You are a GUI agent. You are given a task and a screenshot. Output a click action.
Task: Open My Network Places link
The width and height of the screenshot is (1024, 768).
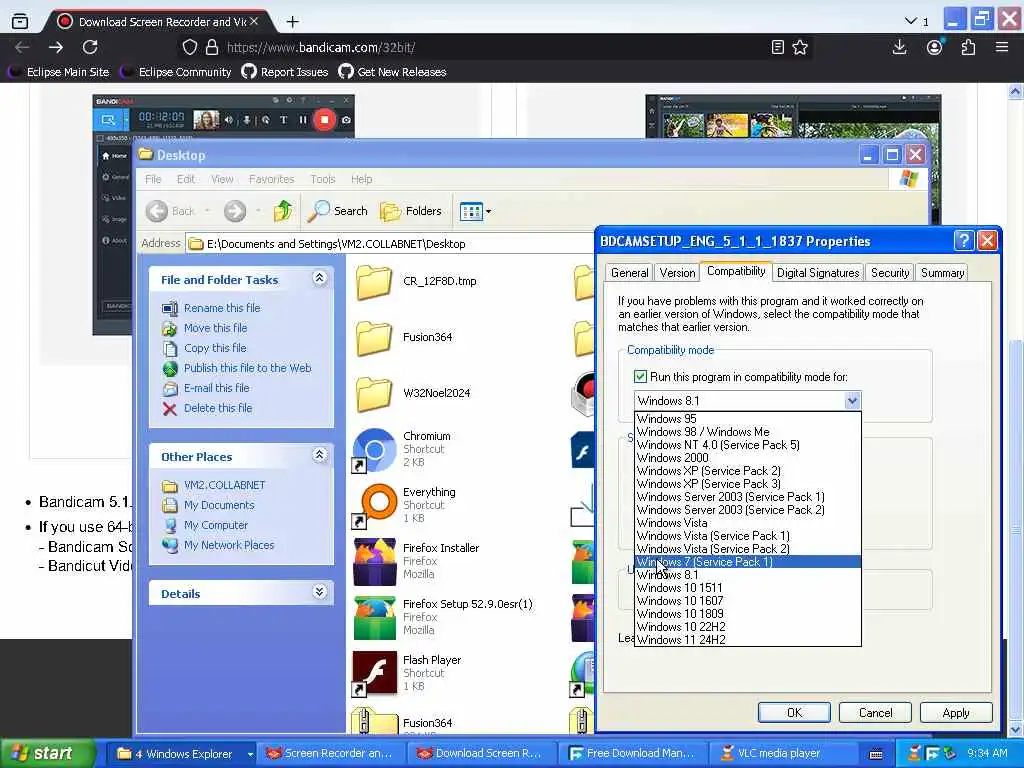point(229,545)
